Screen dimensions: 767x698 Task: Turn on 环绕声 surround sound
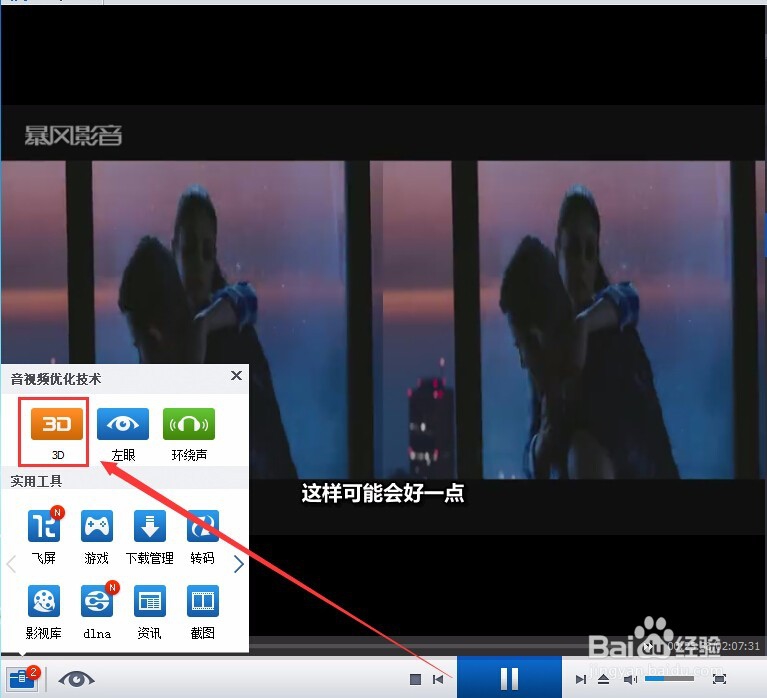click(x=189, y=424)
